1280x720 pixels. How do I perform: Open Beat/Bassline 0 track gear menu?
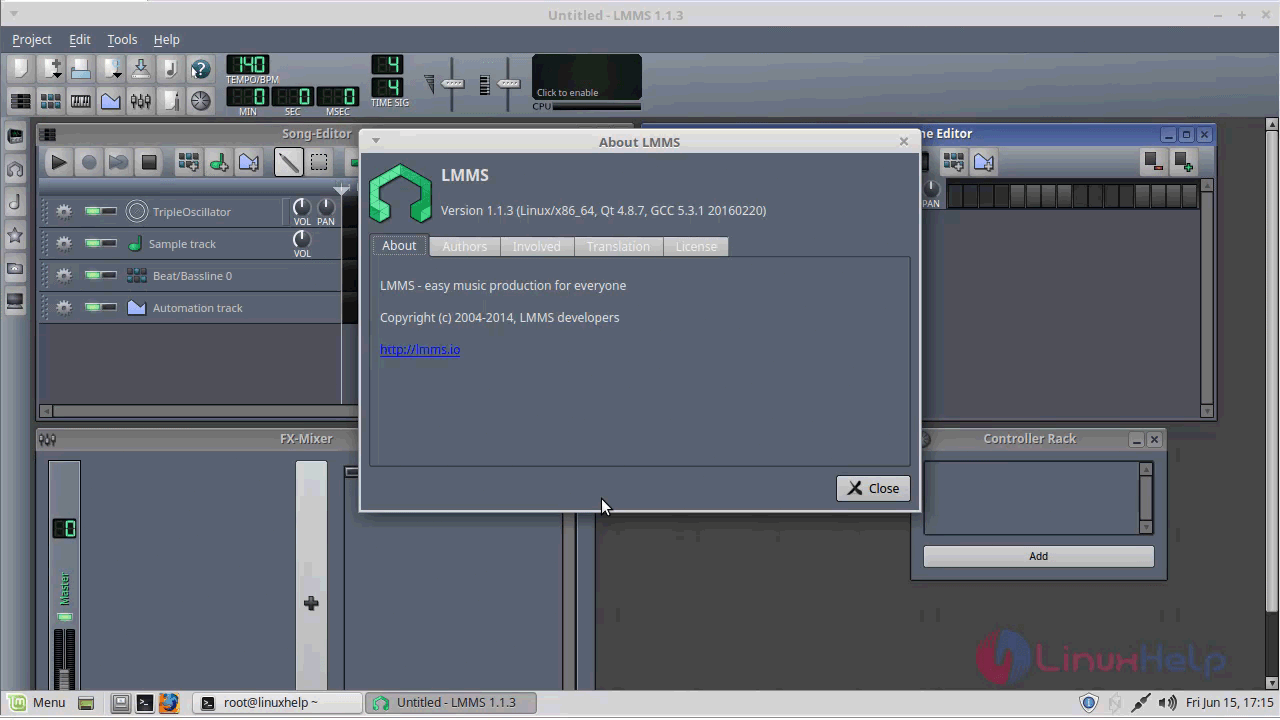pos(64,276)
